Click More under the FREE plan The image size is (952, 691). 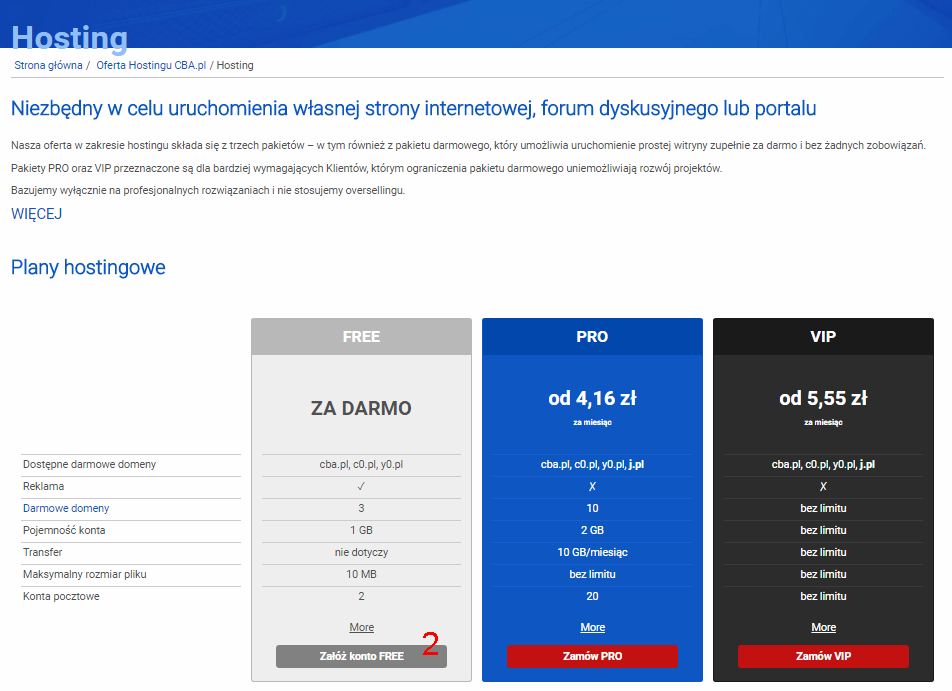click(361, 627)
